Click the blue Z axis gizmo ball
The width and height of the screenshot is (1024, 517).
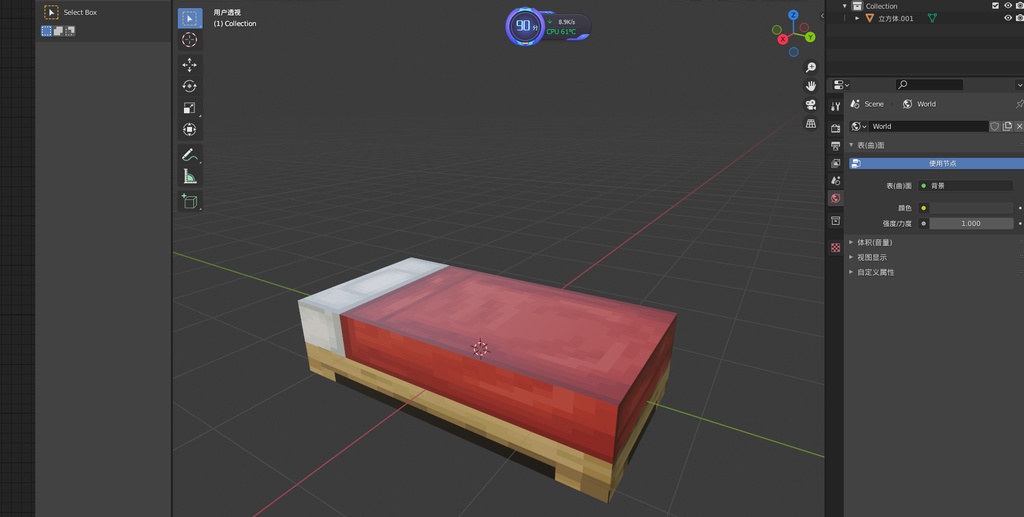point(793,15)
